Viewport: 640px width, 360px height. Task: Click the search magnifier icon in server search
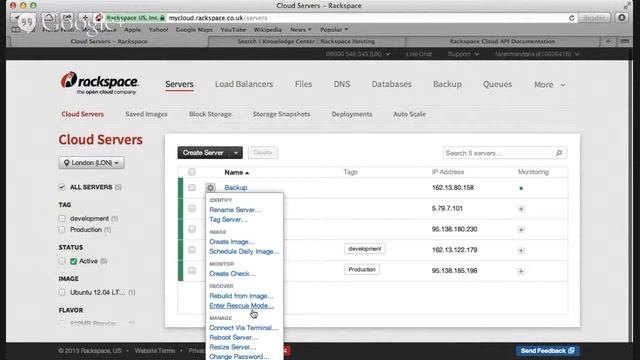click(x=559, y=153)
